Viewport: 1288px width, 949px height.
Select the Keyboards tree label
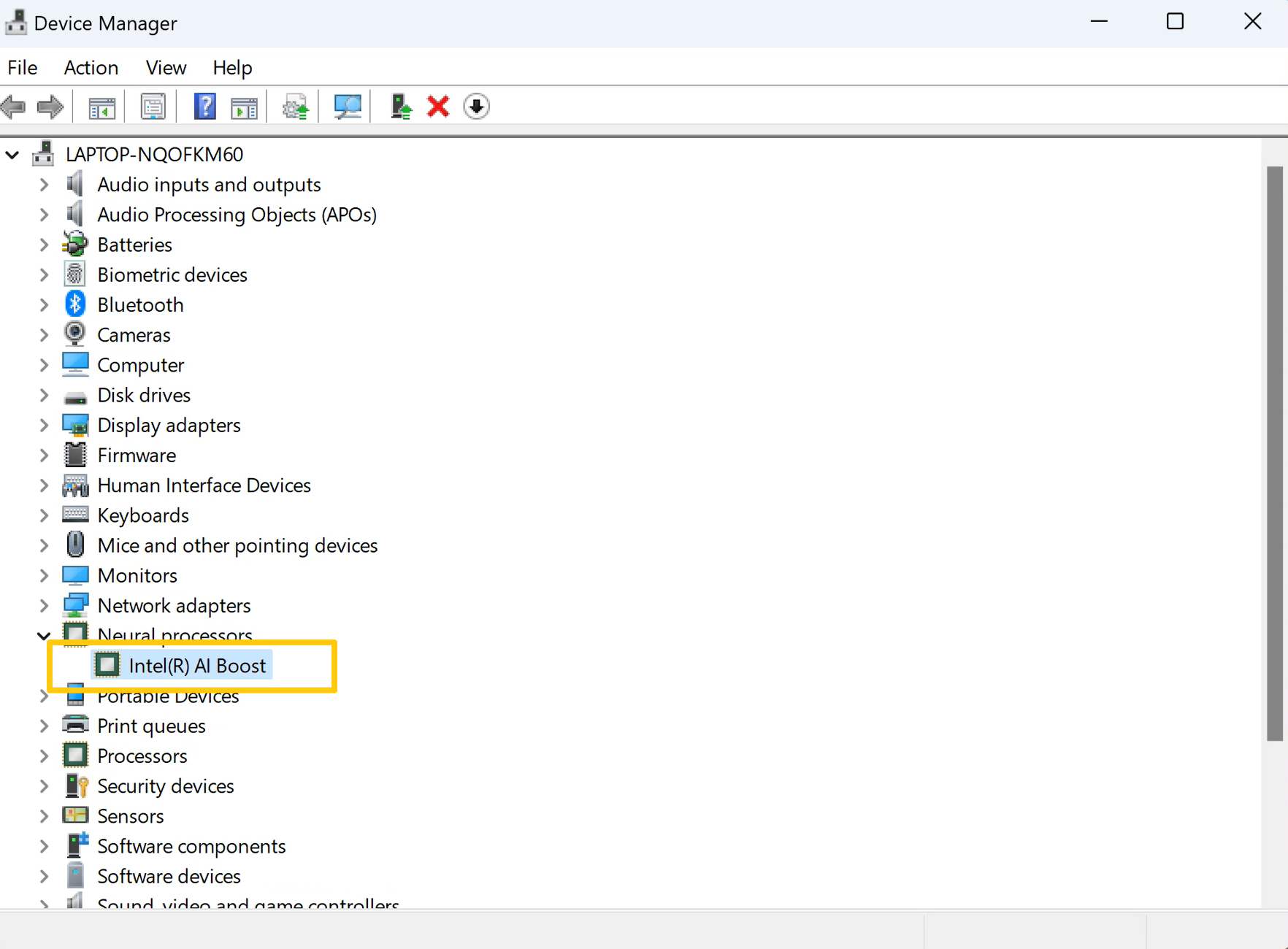[x=143, y=515]
